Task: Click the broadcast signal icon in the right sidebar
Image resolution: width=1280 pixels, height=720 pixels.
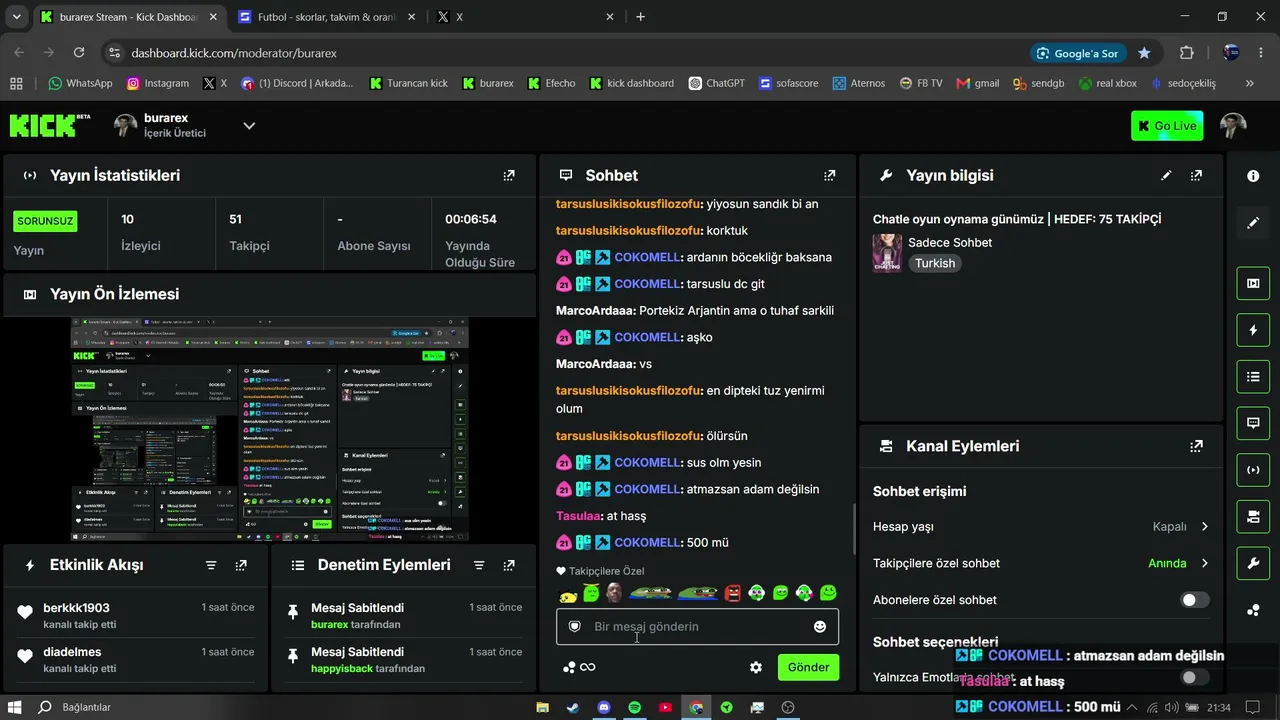Action: coord(1253,470)
